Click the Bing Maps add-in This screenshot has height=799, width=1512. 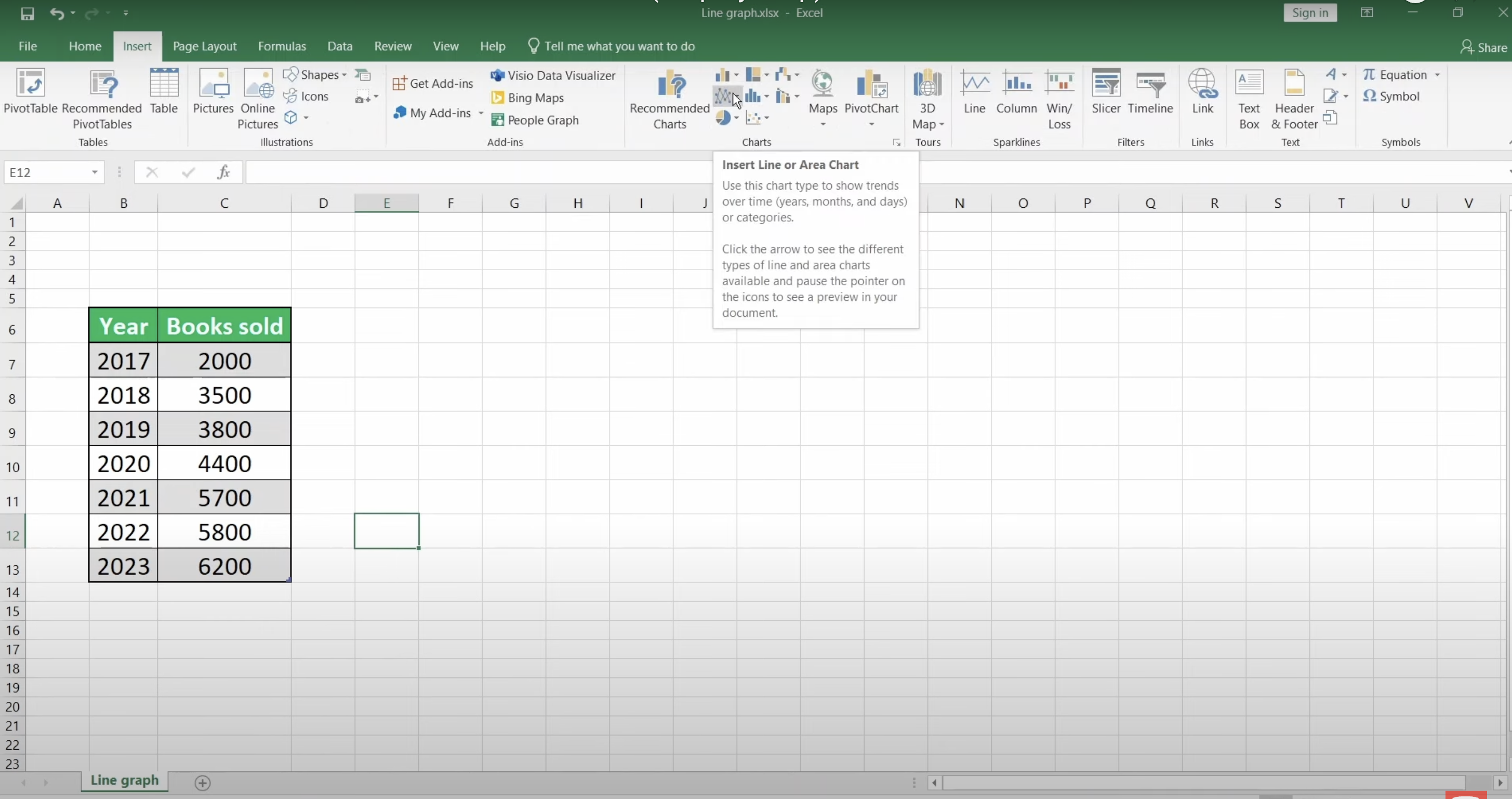coord(528,98)
